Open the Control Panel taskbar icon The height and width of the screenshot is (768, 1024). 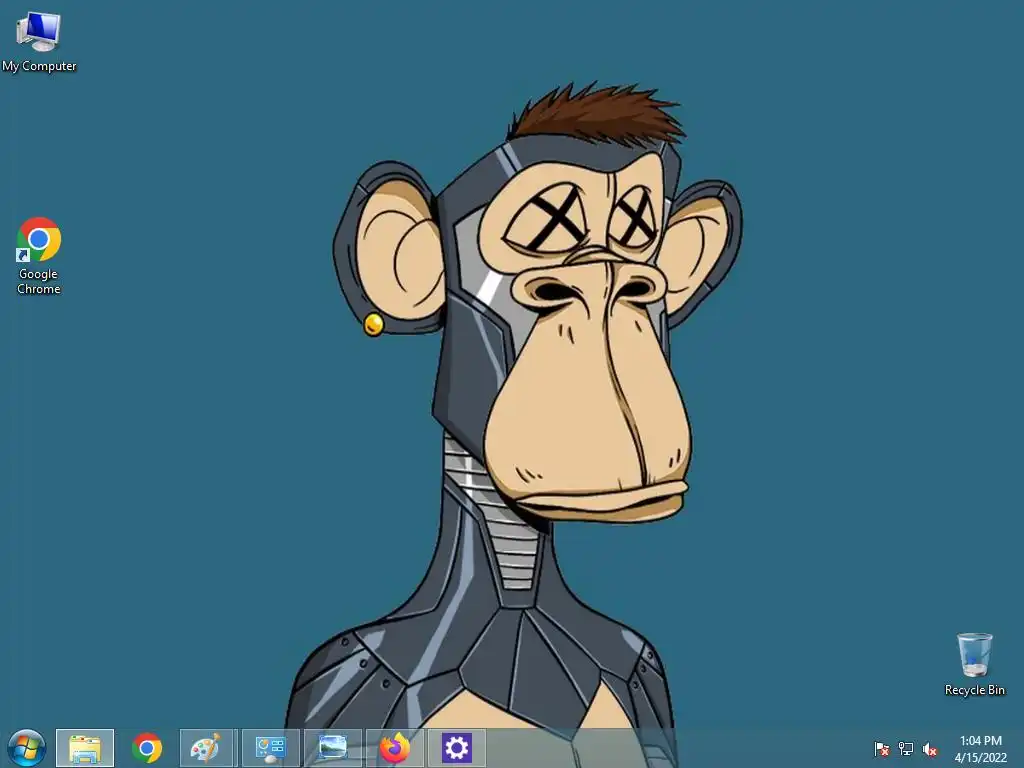pos(270,748)
